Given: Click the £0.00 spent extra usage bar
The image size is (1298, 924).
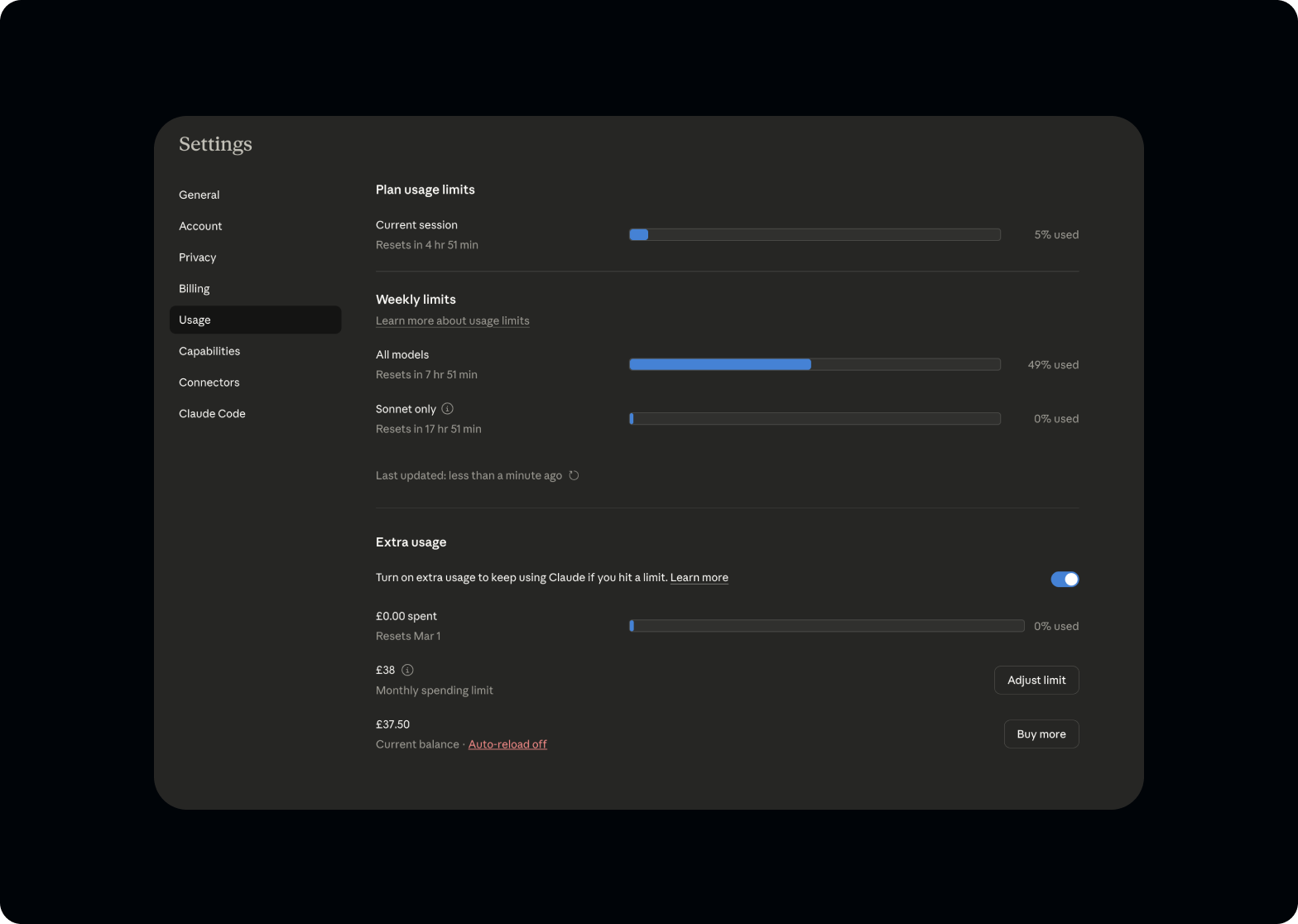Looking at the screenshot, I should 826,626.
